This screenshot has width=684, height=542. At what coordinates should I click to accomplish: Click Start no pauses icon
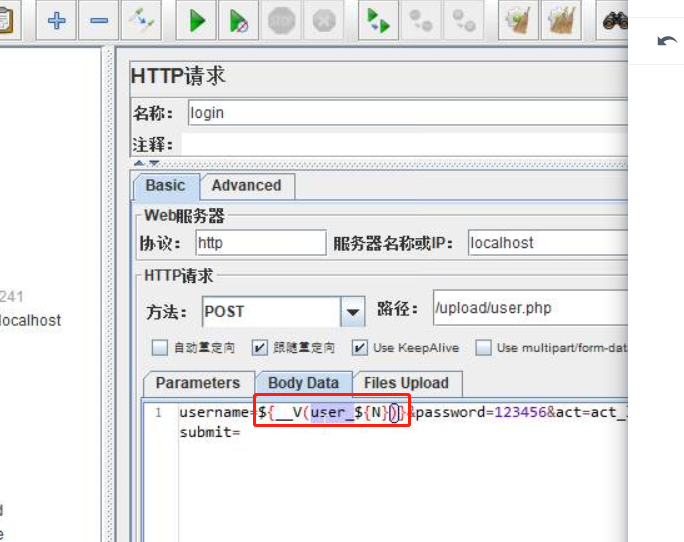[x=239, y=20]
